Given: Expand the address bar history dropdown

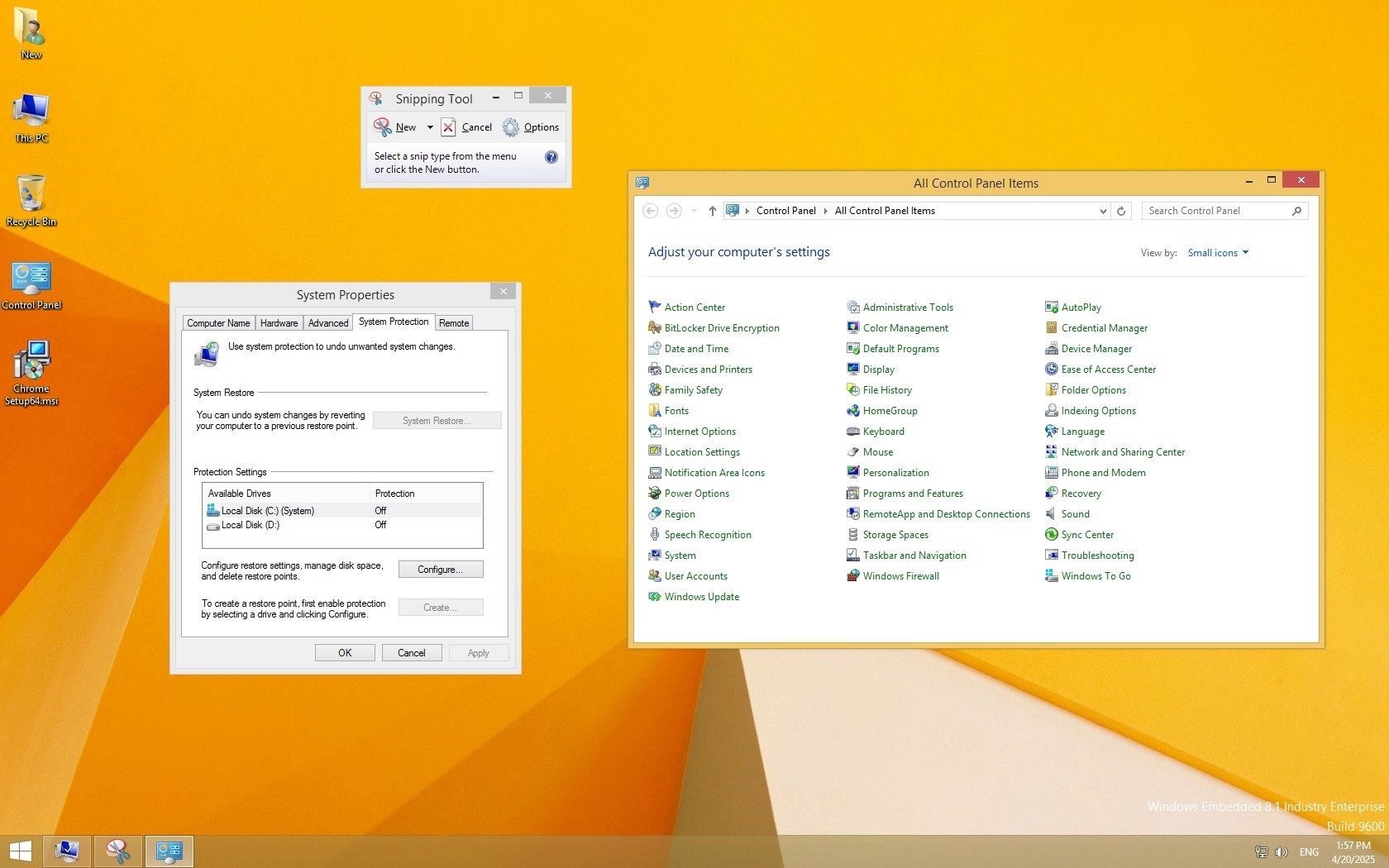Looking at the screenshot, I should tap(1102, 211).
